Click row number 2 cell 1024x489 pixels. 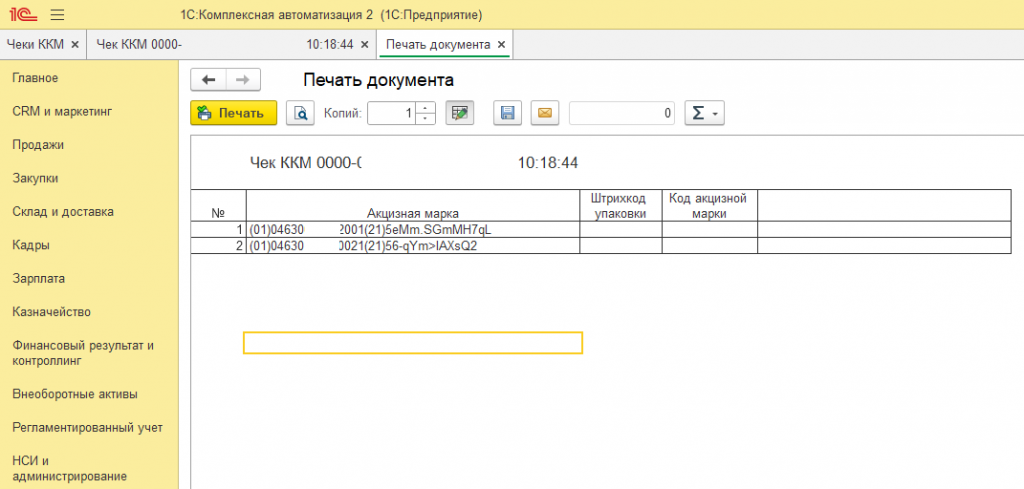pyautogui.click(x=218, y=245)
